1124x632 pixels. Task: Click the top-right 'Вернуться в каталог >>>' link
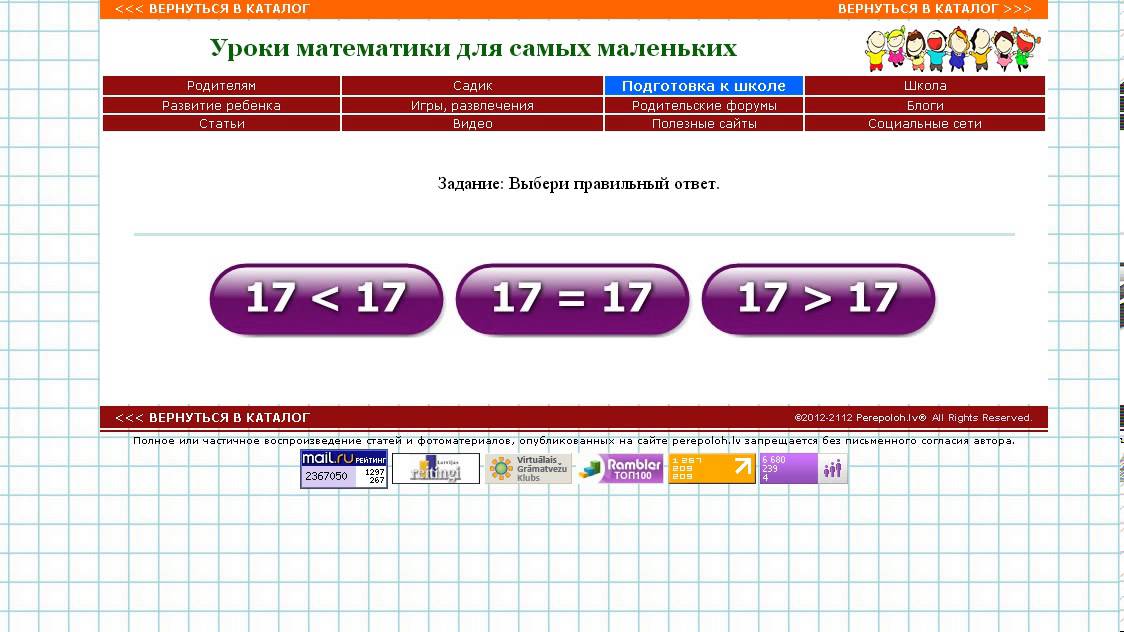[x=935, y=9]
